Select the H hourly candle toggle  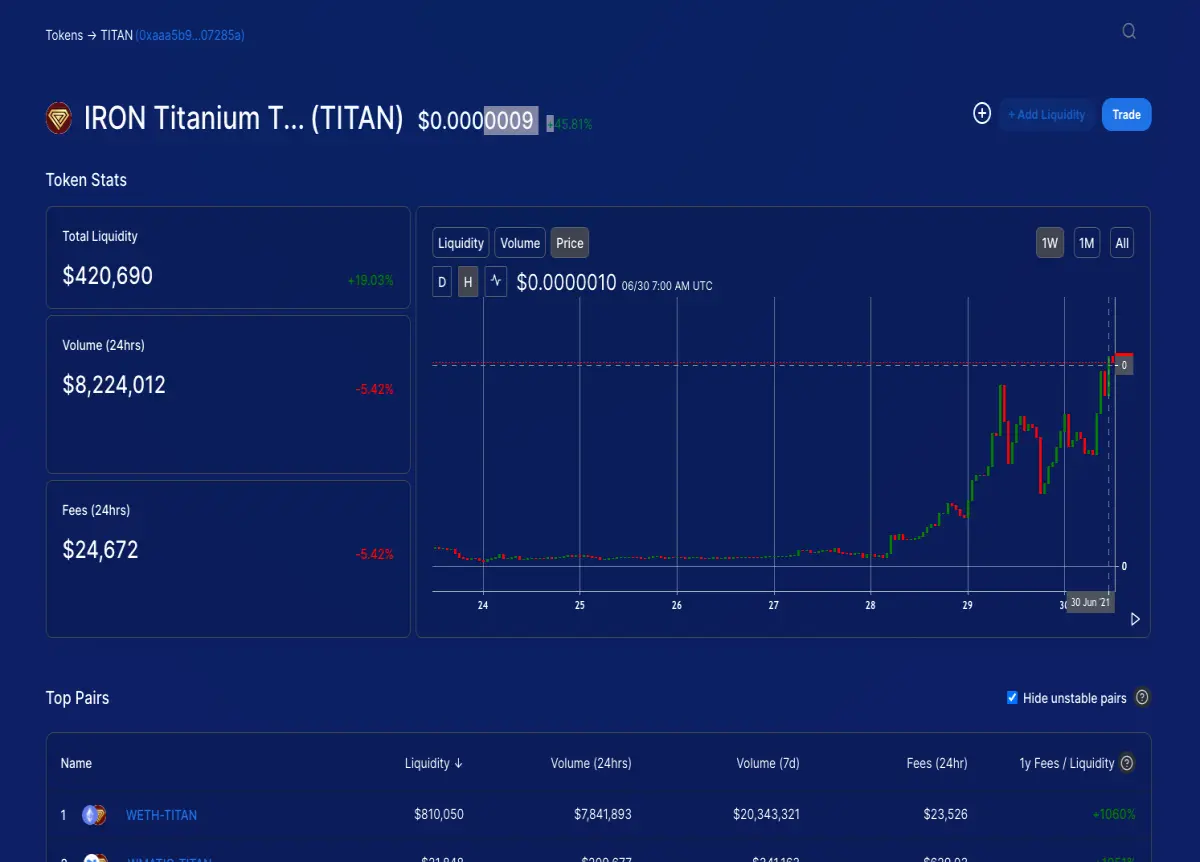coord(468,282)
